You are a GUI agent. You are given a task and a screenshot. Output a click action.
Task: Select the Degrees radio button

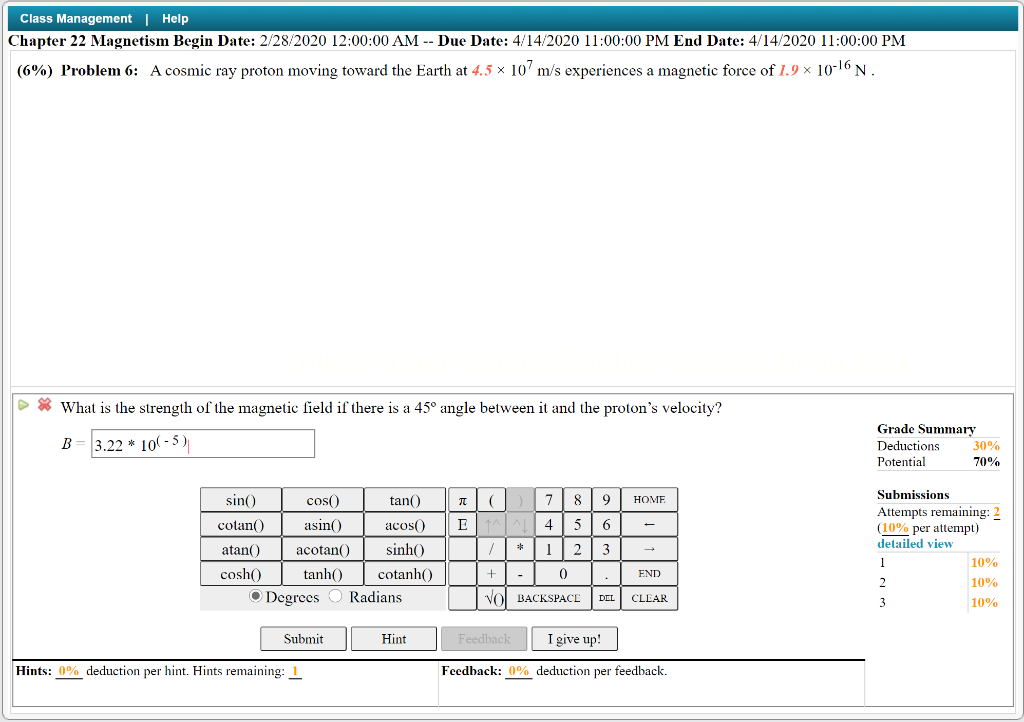[x=256, y=596]
